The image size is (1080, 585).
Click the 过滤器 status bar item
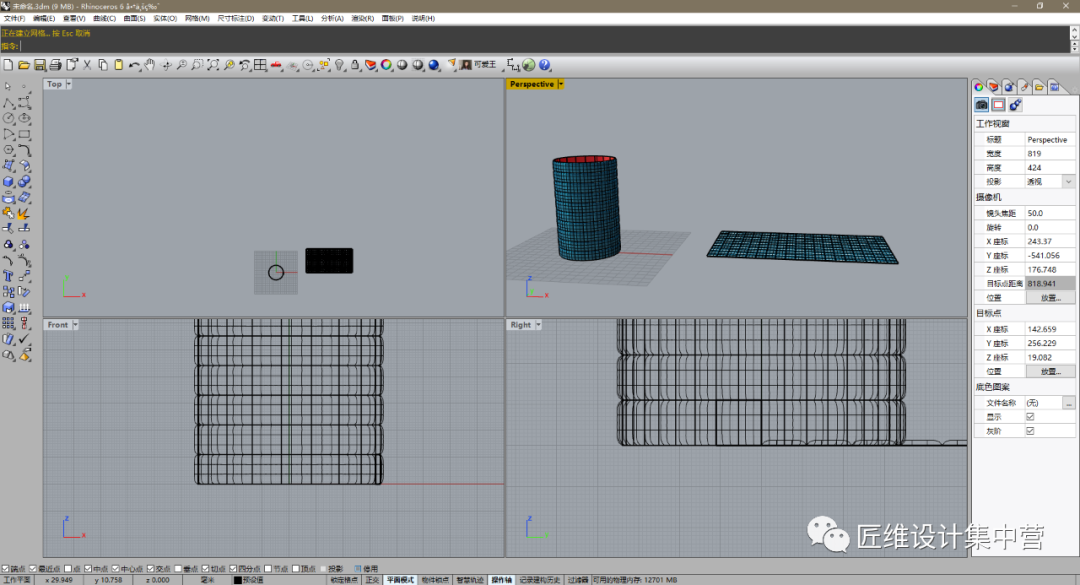[578, 580]
